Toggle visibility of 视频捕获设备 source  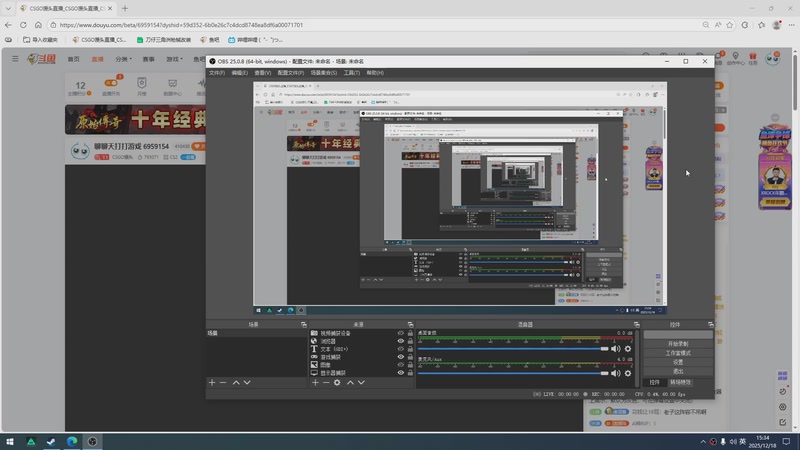401,333
